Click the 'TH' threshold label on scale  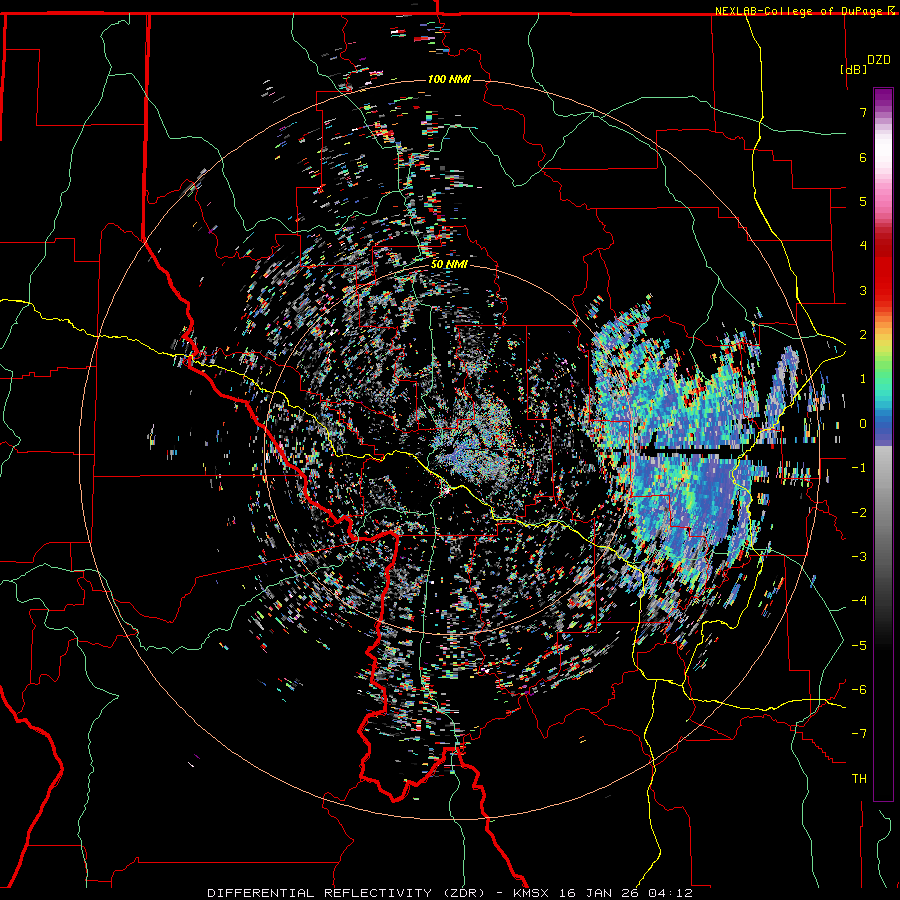tap(859, 779)
